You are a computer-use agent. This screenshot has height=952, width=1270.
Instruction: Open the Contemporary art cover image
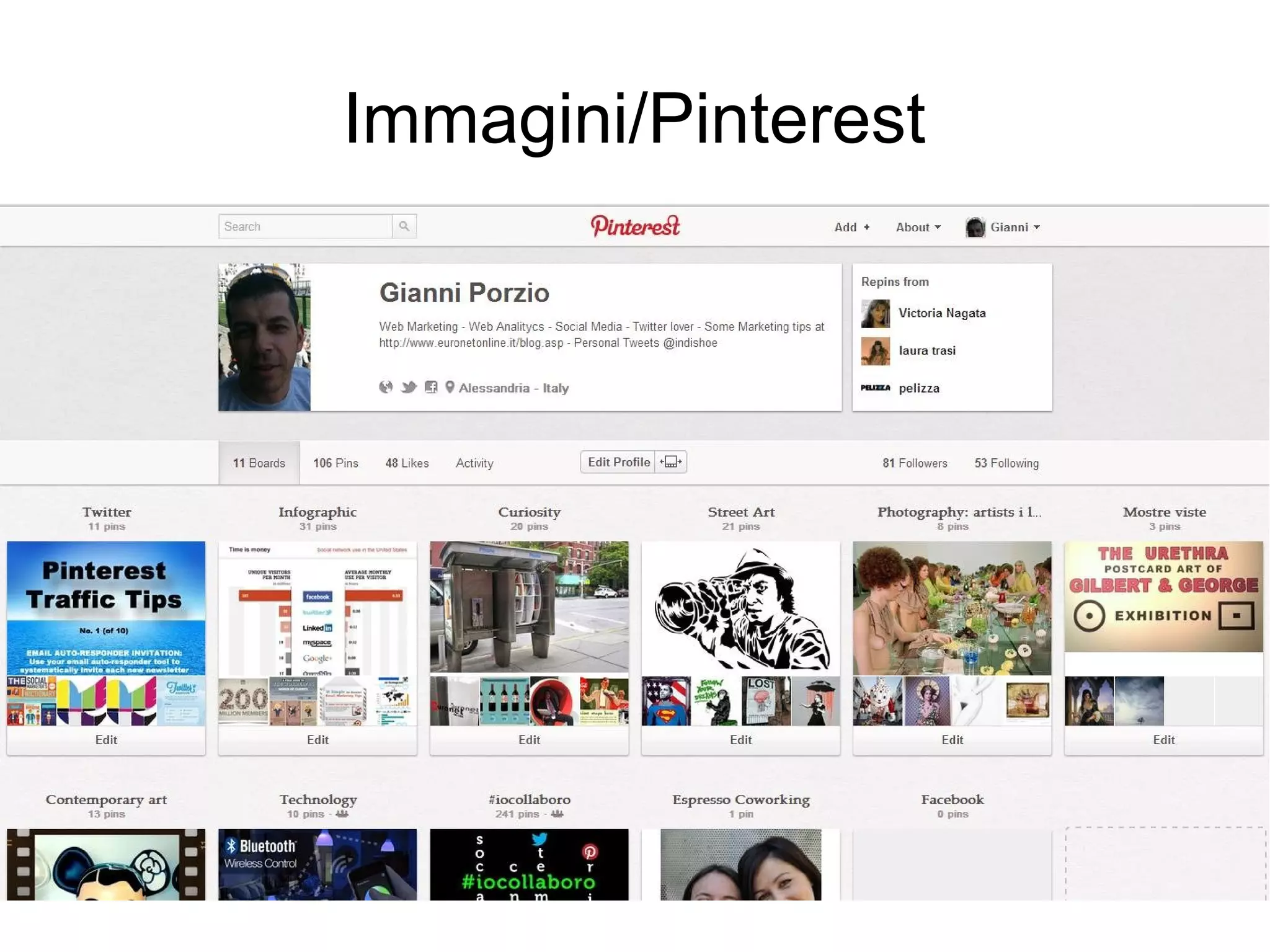pos(106,865)
